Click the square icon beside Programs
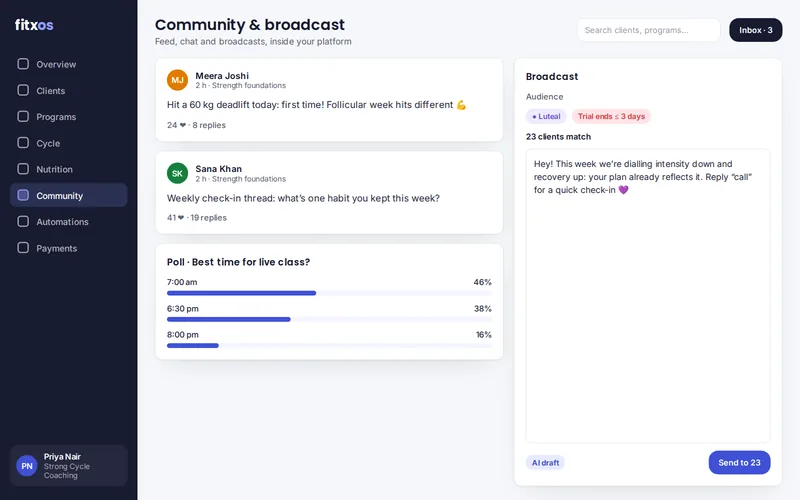 [23, 116]
